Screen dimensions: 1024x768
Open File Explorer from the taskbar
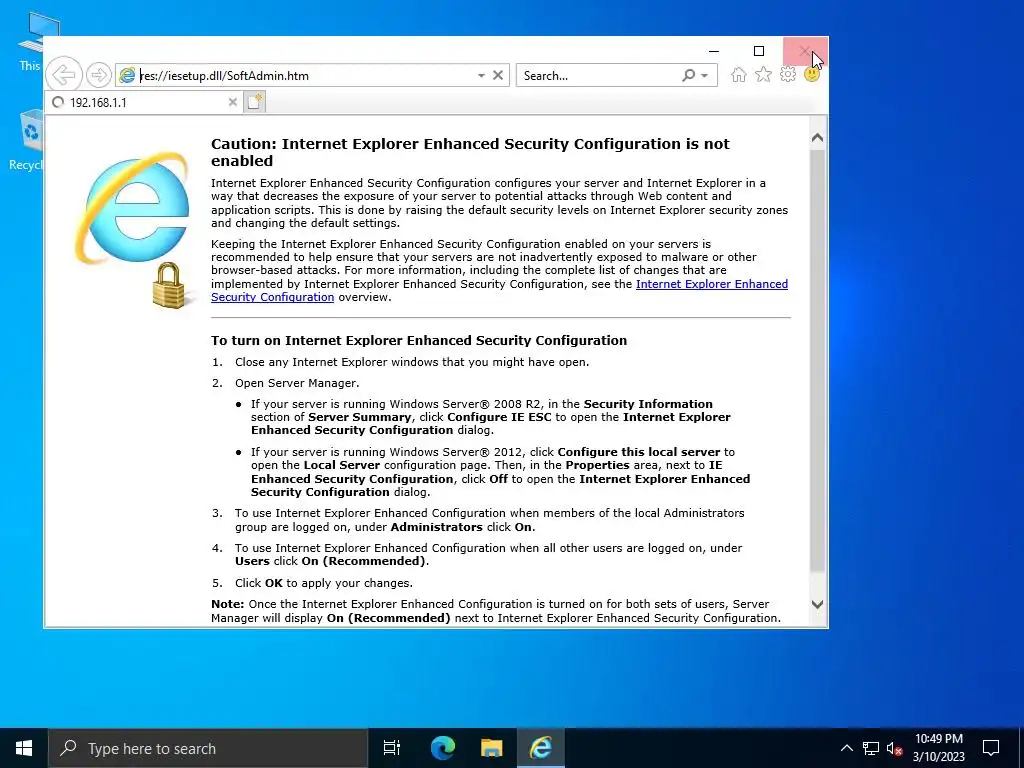coord(492,748)
